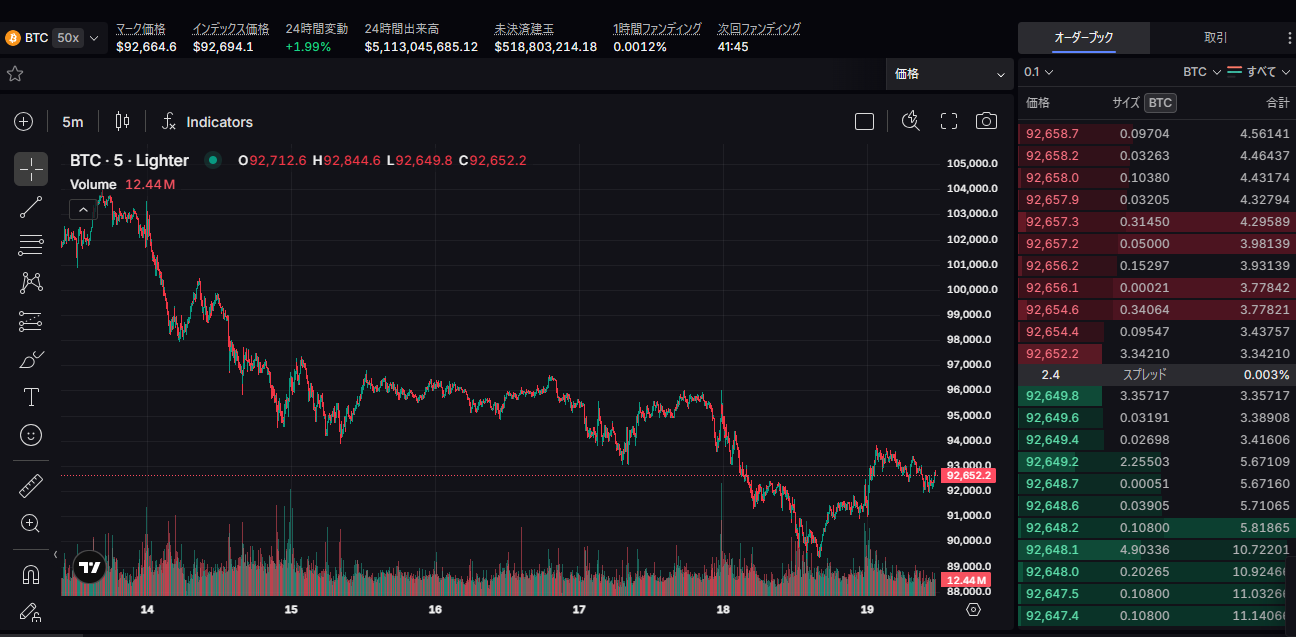Take a chart snapshot with camera icon
The image size is (1296, 637).
(986, 122)
